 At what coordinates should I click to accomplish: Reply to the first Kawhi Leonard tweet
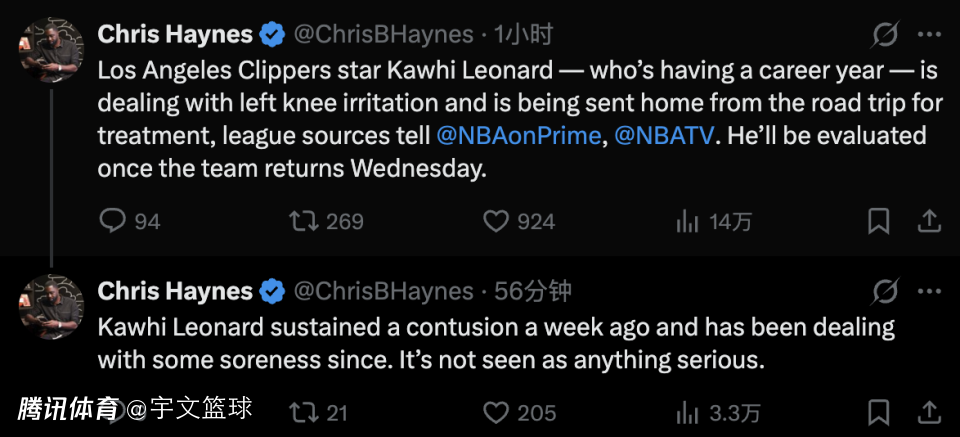tap(113, 221)
